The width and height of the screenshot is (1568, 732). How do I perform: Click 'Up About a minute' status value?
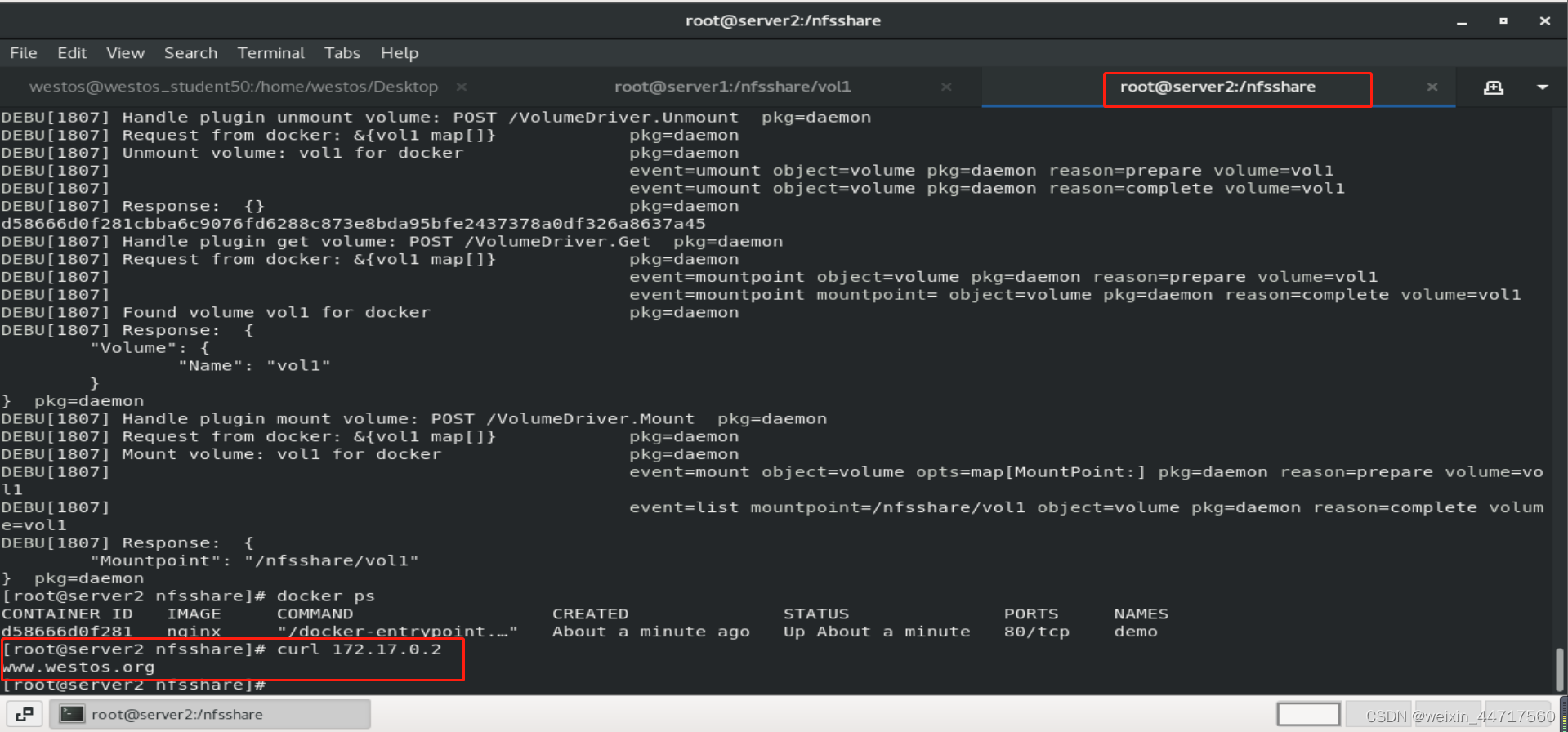pyautogui.click(x=877, y=632)
